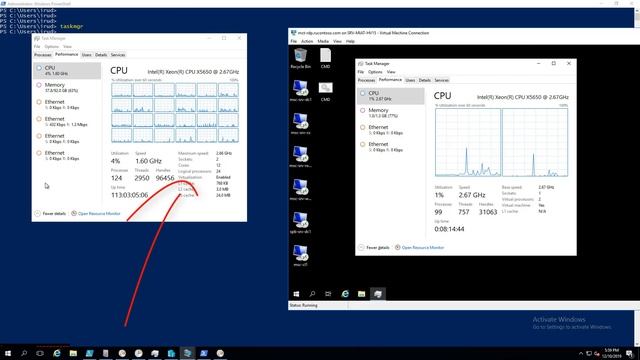This screenshot has height=360, width=640.
Task: Show hidden tray icons chevron
Action: 581,353
